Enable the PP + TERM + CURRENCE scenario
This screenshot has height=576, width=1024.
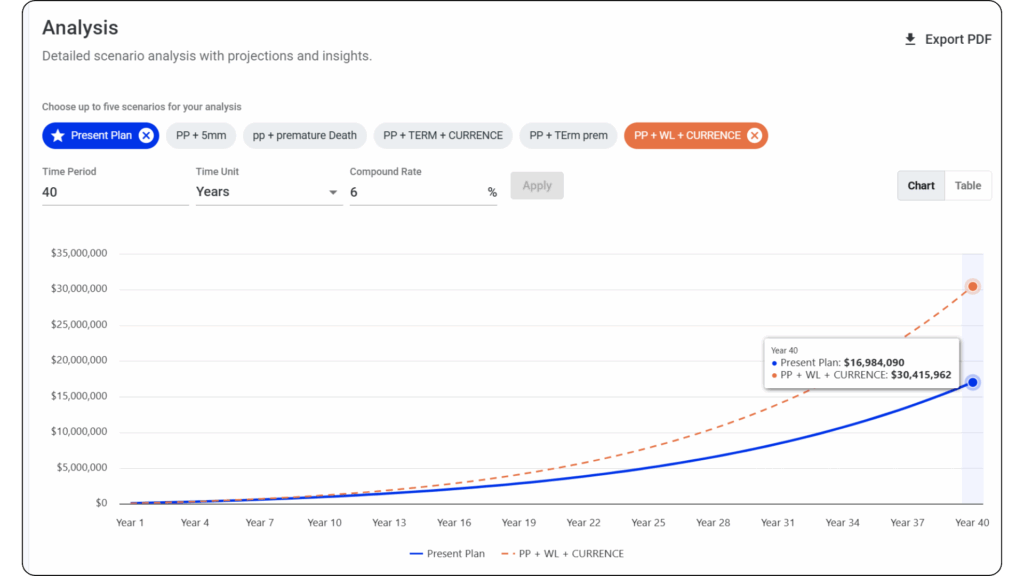point(443,136)
